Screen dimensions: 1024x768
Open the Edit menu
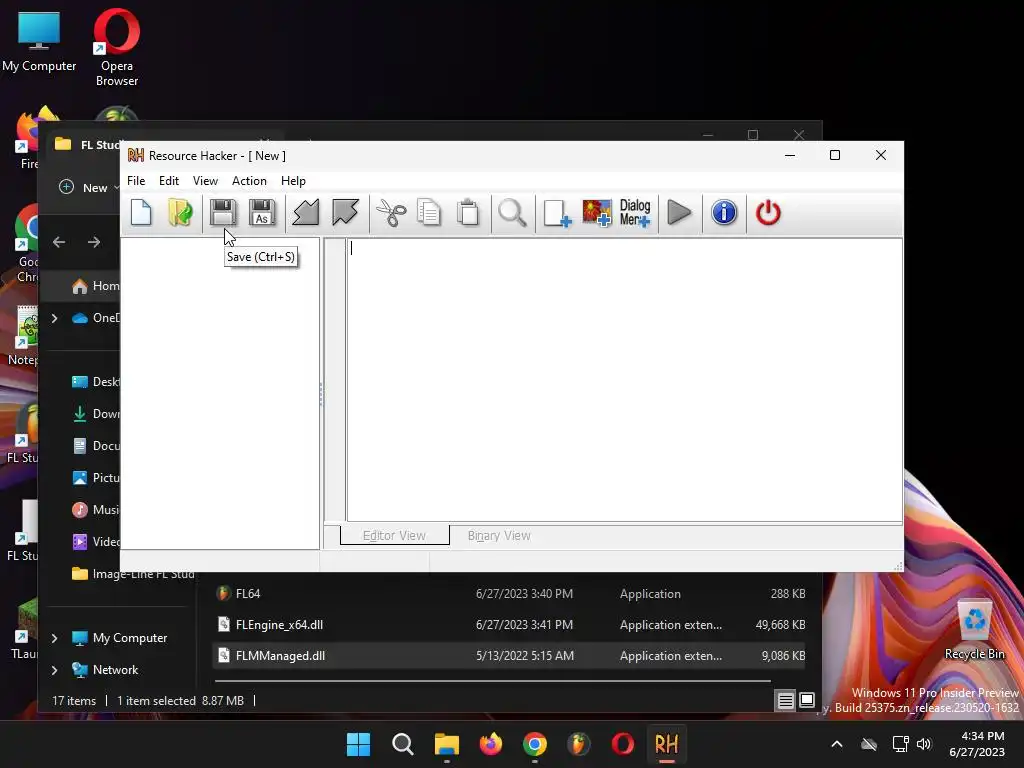point(168,181)
